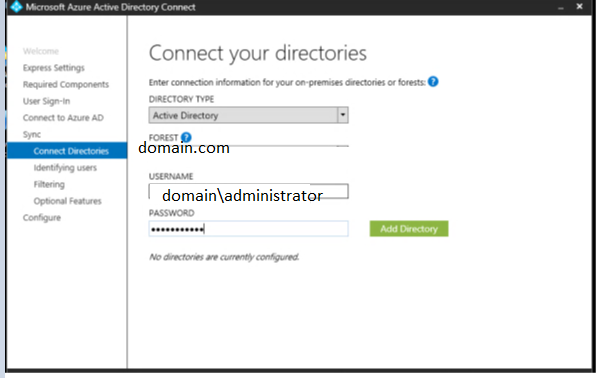598x378 pixels.
Task: Open Required Components step
Action: pos(66,84)
